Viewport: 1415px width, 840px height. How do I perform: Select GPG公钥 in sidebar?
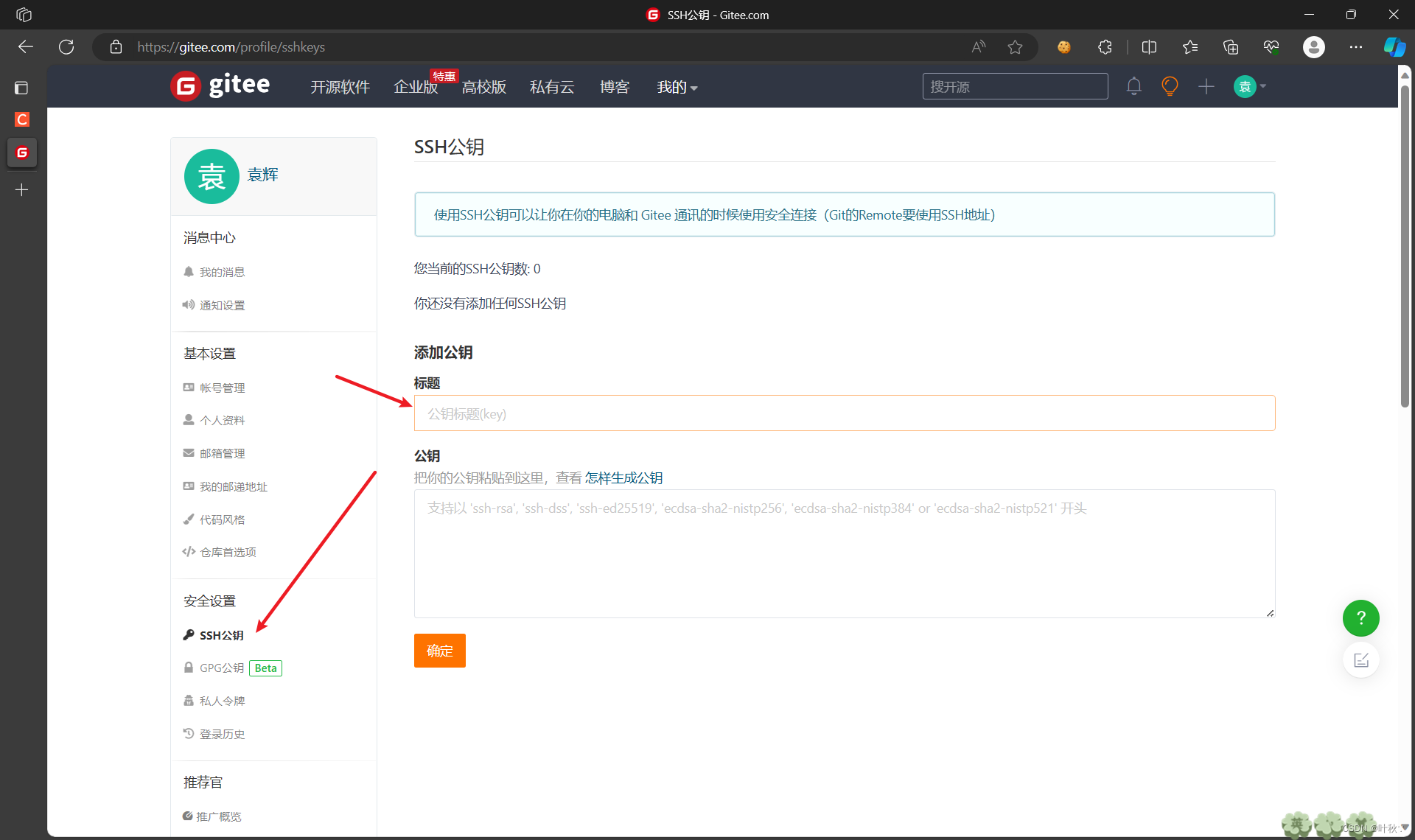(222, 668)
